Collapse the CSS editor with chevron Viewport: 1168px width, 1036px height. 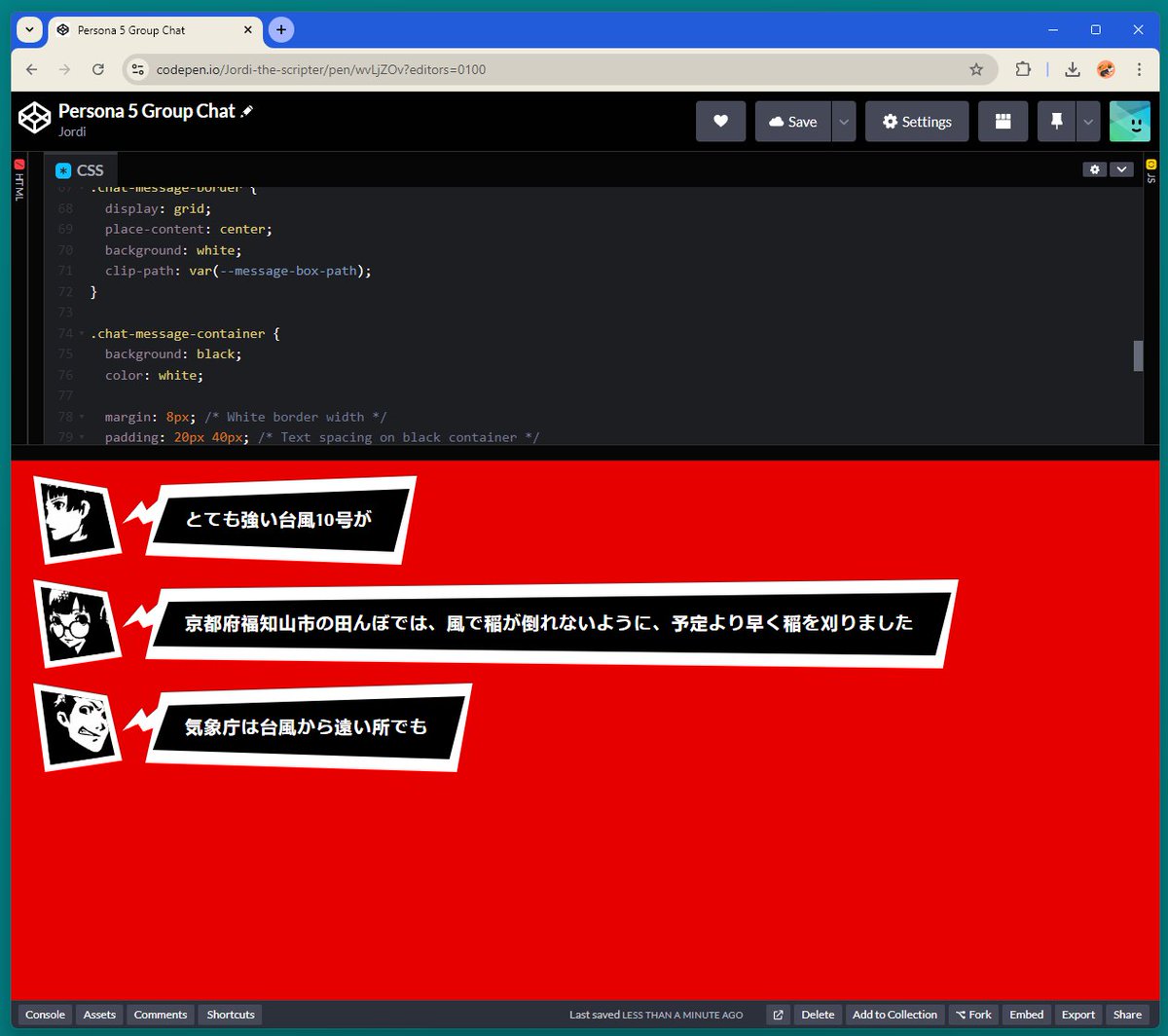pos(1121,169)
